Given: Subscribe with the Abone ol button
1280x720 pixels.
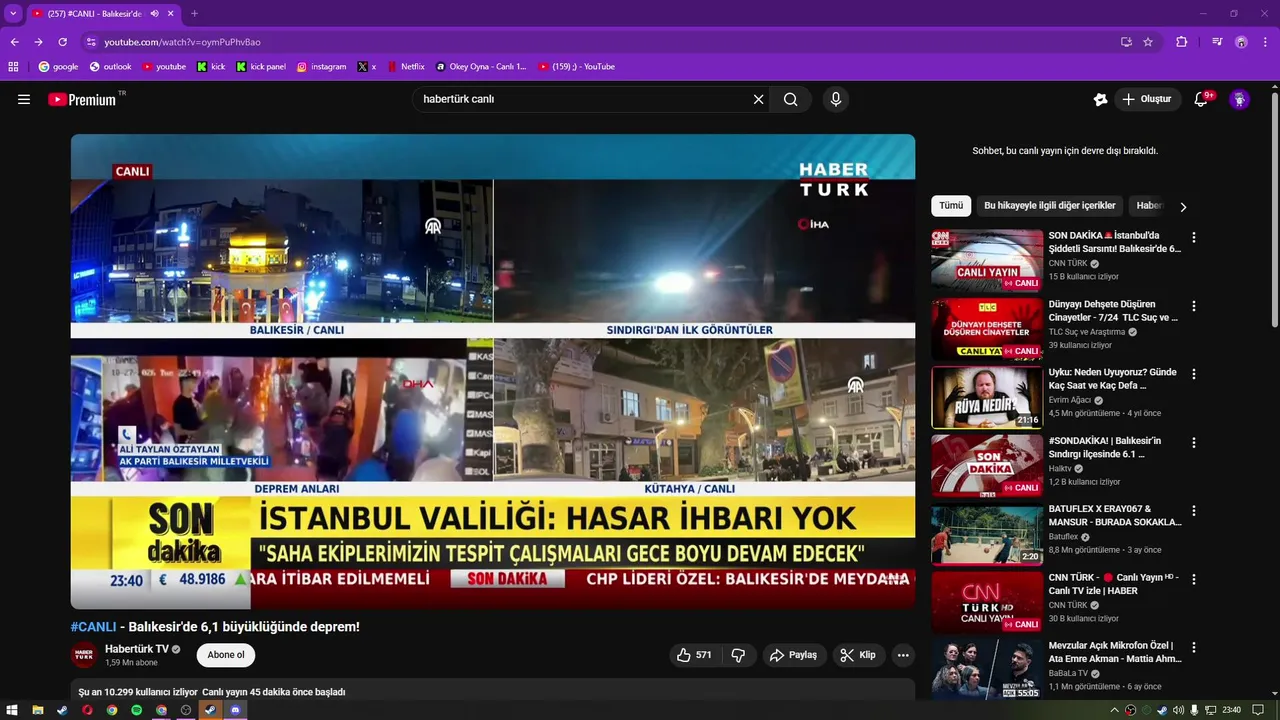Looking at the screenshot, I should tap(226, 655).
